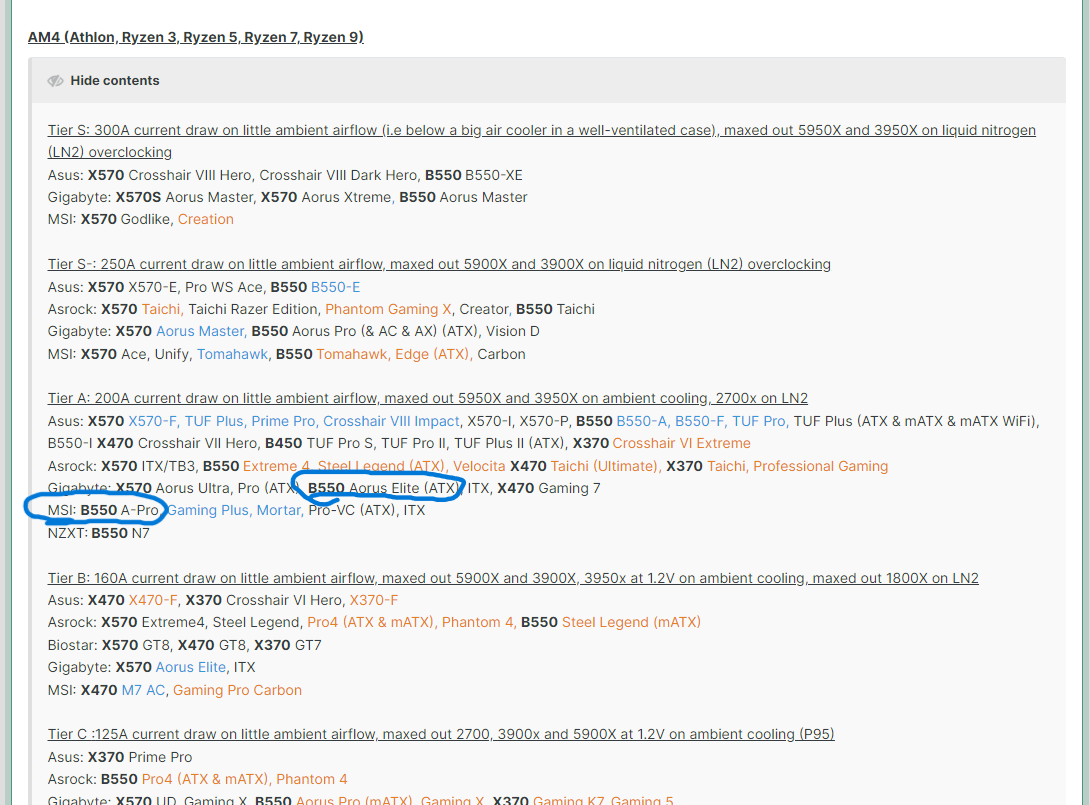Open the MSI X570 Creation link
This screenshot has width=1090, height=805.
point(206,219)
